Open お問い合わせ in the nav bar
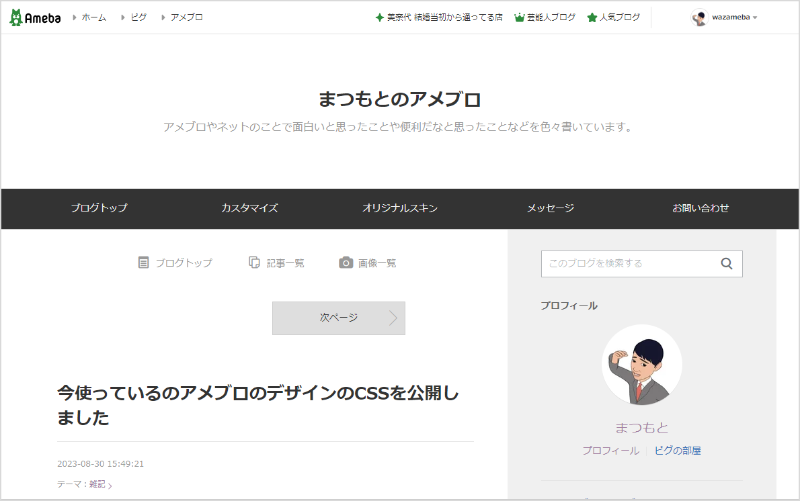 point(700,208)
